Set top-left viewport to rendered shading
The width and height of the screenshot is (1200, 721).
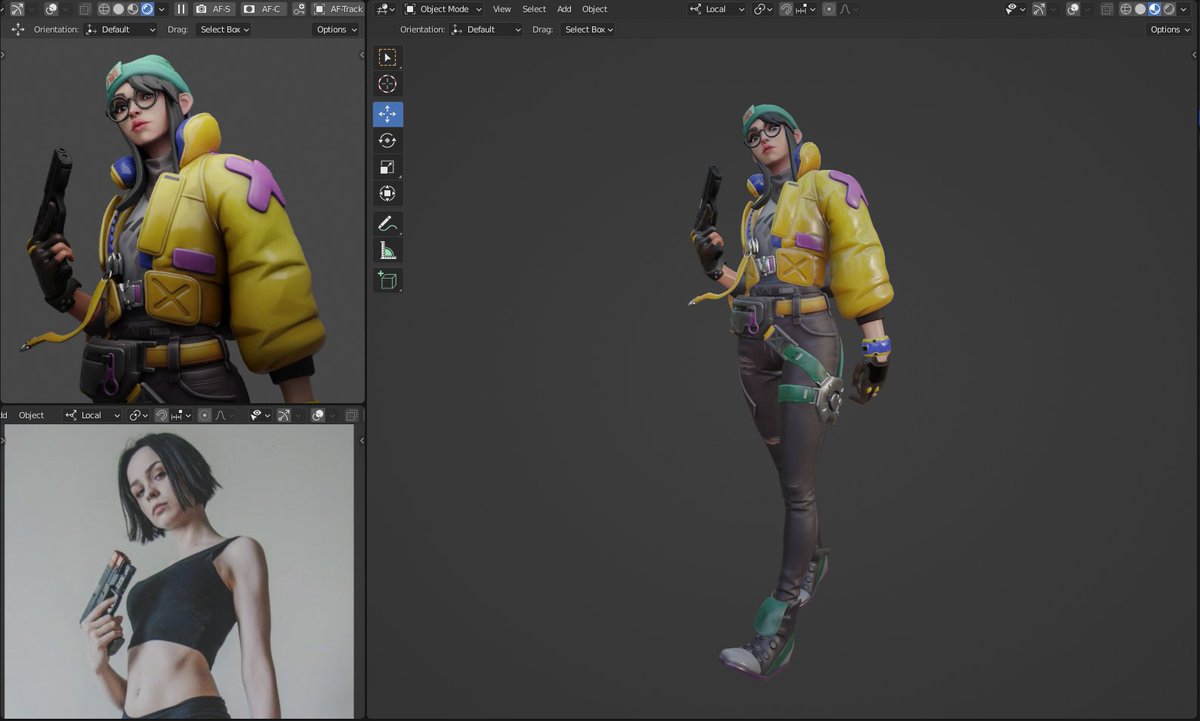pyautogui.click(x=146, y=9)
